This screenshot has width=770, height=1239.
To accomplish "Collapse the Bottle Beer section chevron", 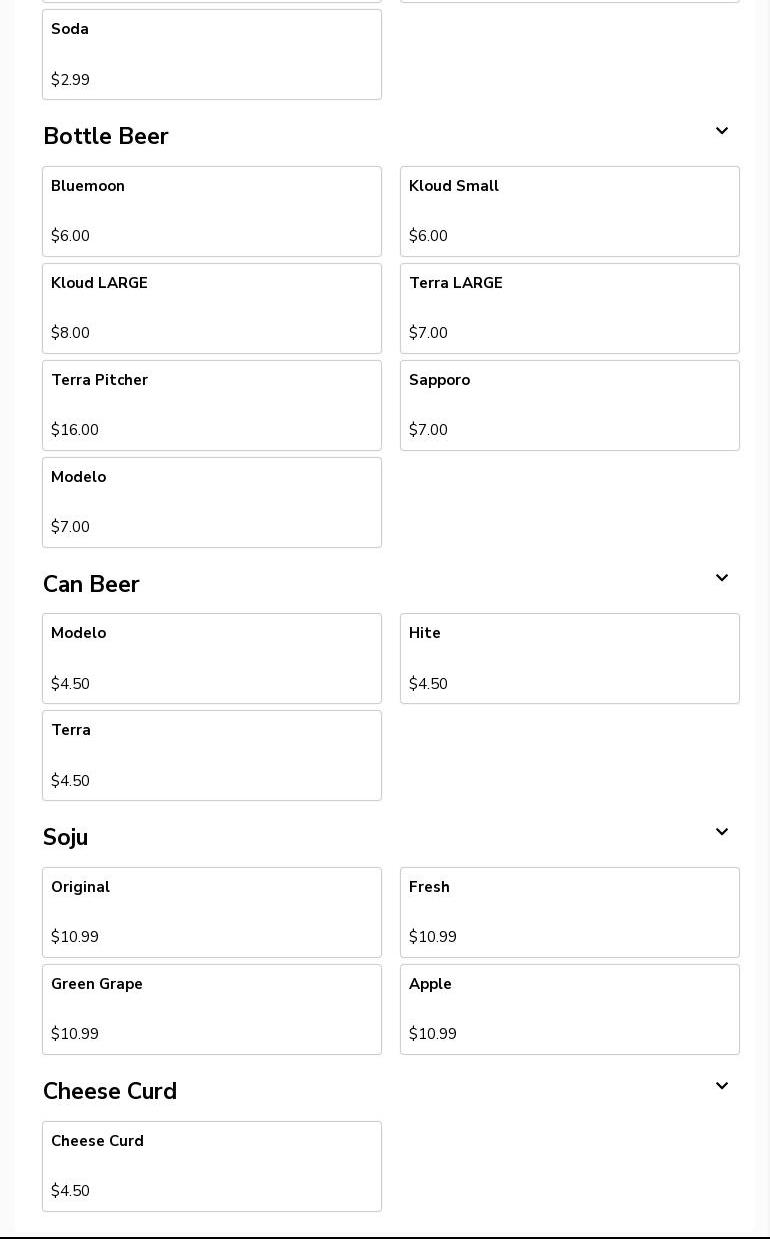I will coord(721,132).
